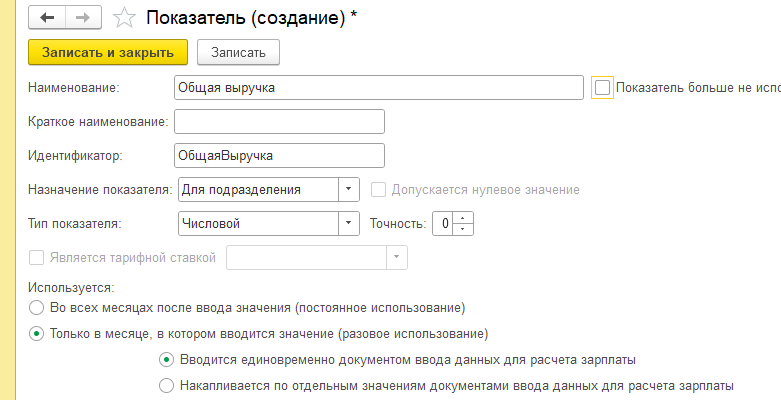Go forward using the right arrow

point(83,18)
